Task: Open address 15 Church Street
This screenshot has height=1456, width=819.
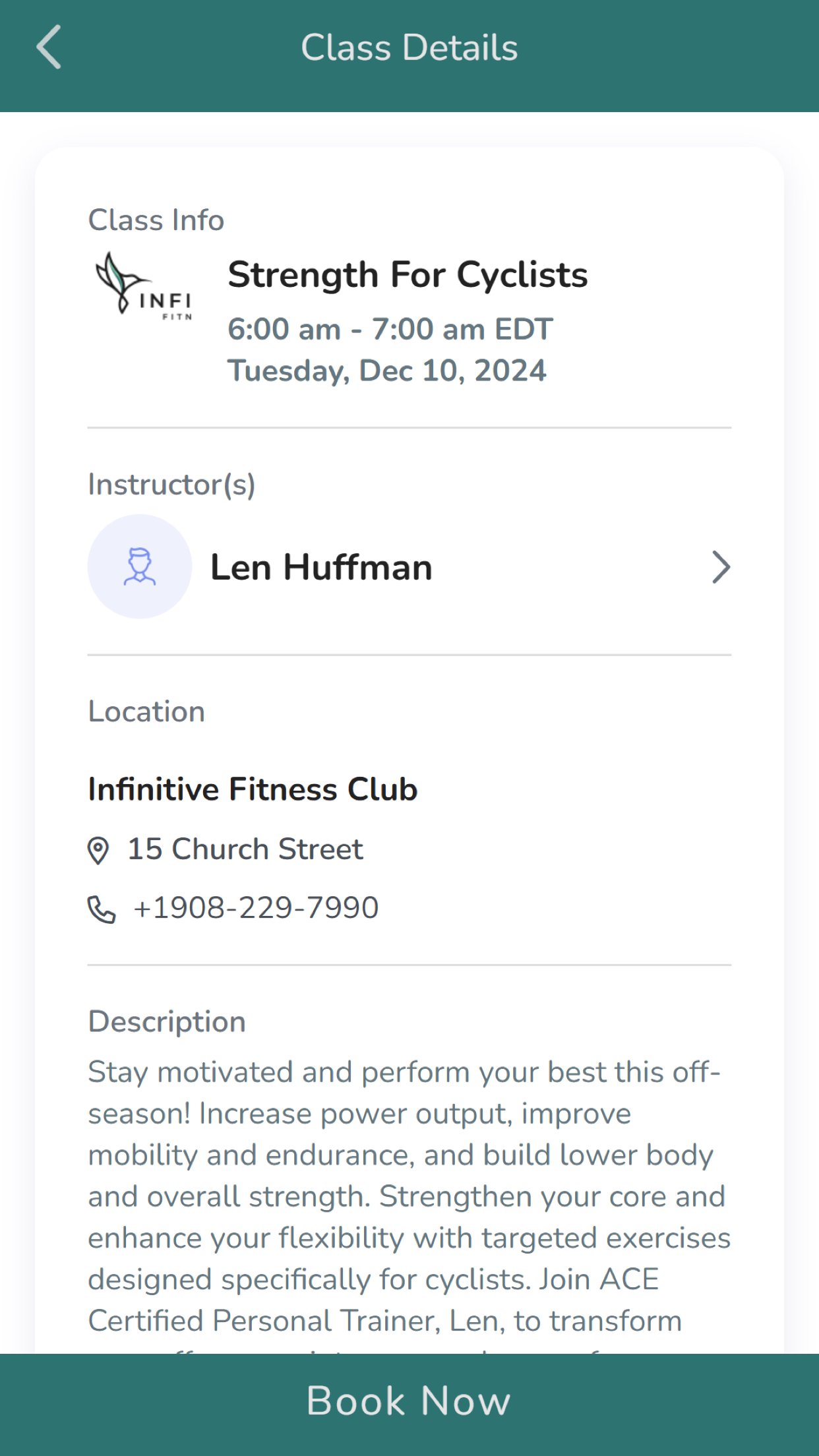Action: click(x=245, y=849)
